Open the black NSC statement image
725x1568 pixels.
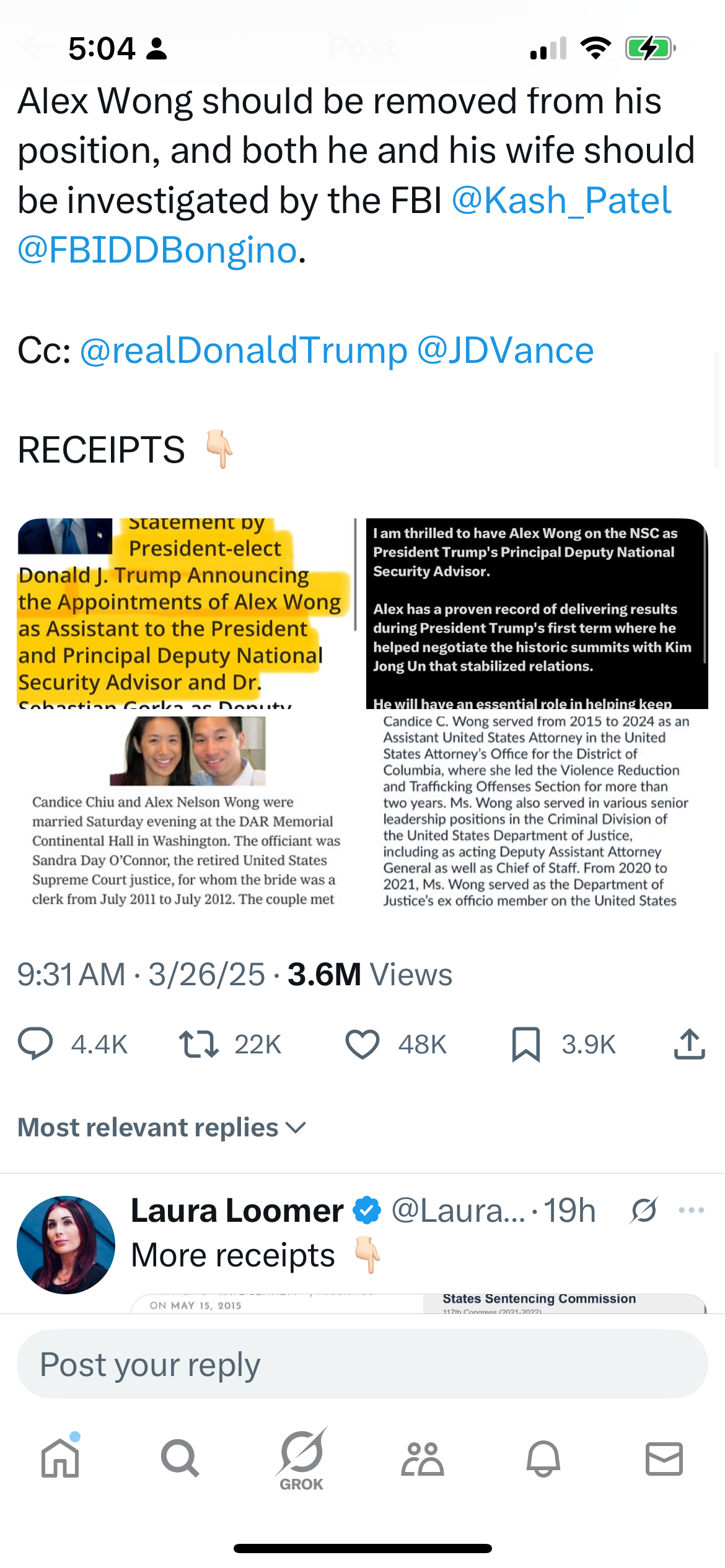click(x=537, y=613)
